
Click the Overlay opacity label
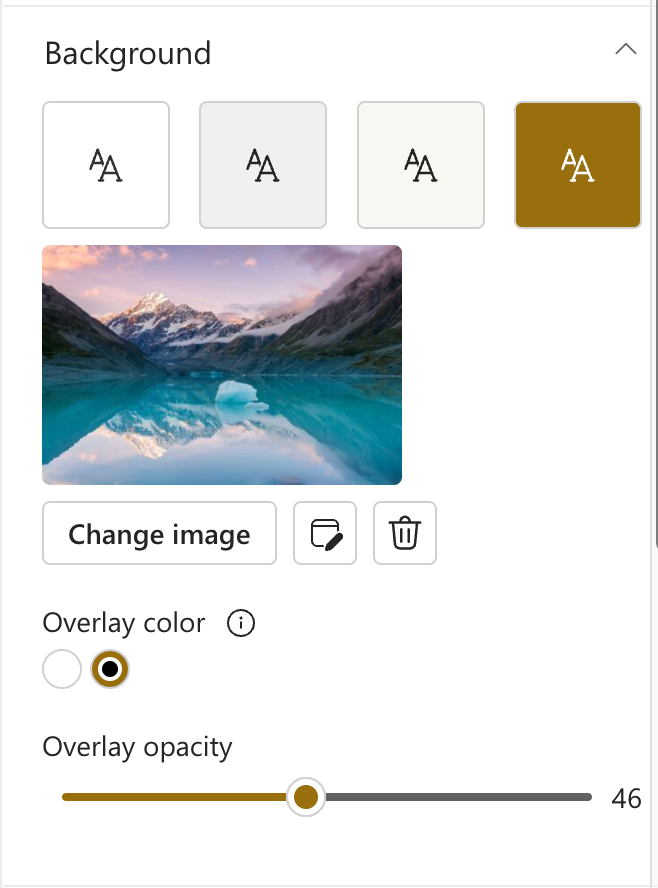coord(137,747)
